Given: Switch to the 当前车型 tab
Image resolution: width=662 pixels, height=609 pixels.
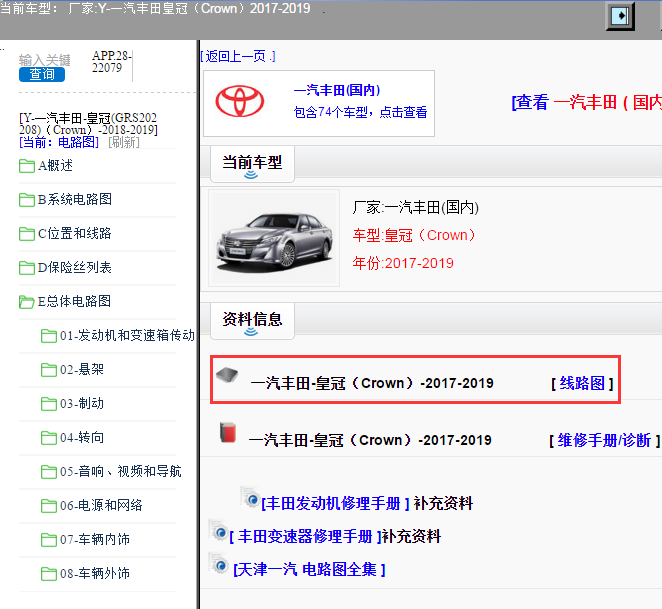Looking at the screenshot, I should [252, 164].
